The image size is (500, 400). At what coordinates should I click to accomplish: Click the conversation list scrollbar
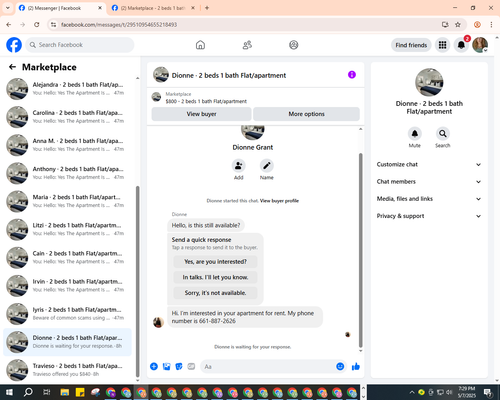tap(138, 282)
